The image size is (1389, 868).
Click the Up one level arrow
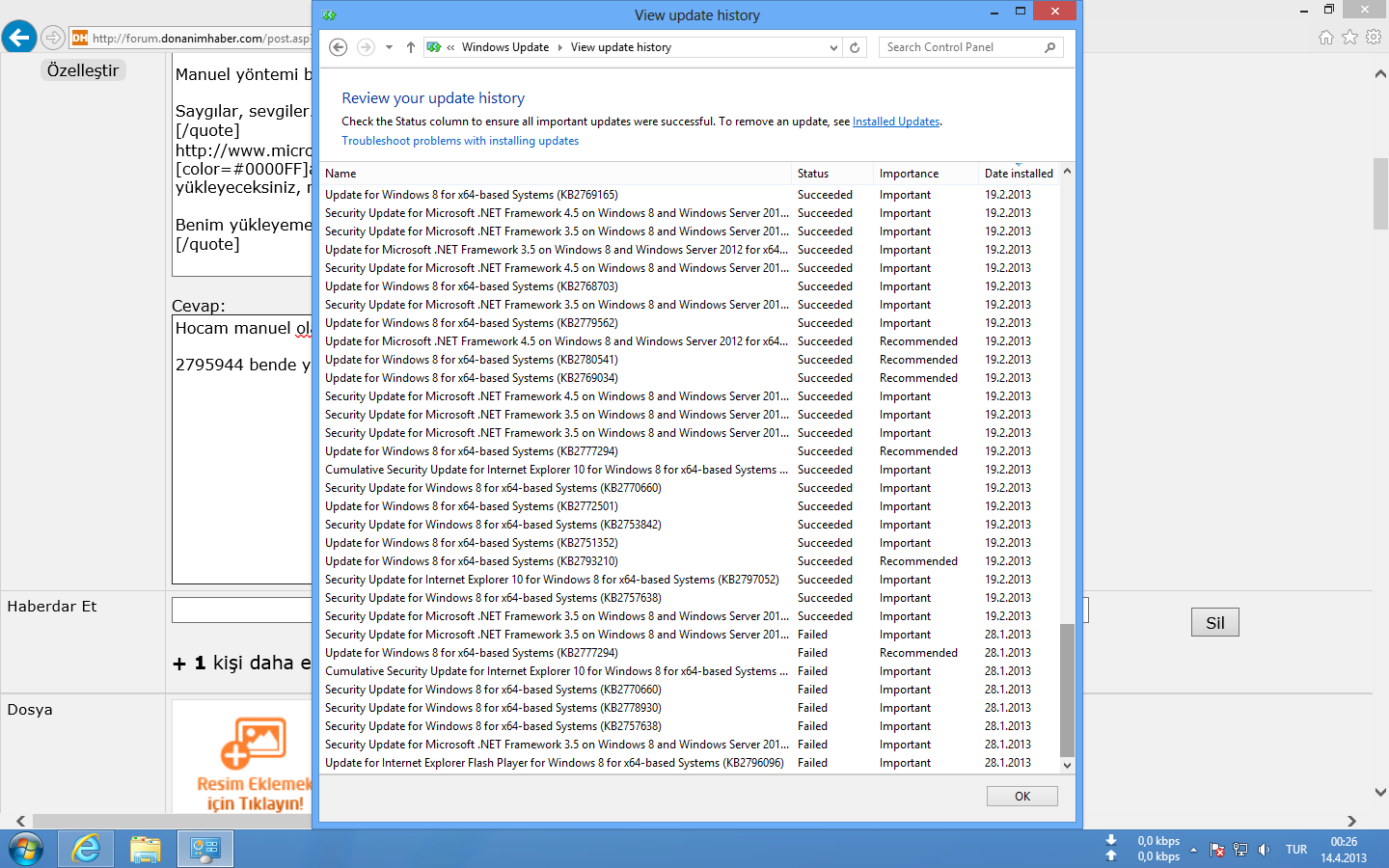pyautogui.click(x=411, y=47)
